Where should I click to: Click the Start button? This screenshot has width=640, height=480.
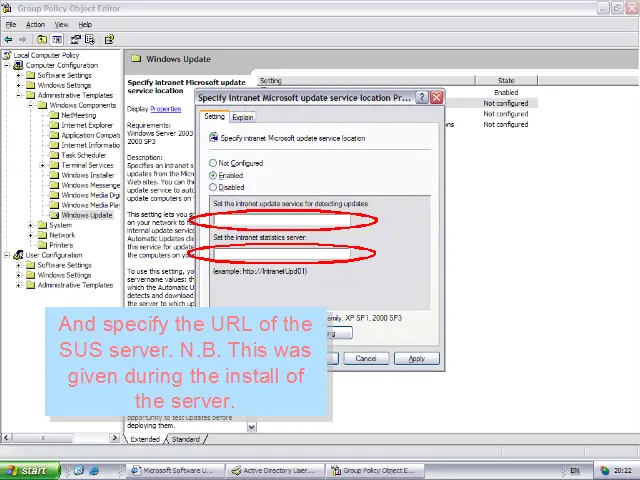tap(30, 471)
